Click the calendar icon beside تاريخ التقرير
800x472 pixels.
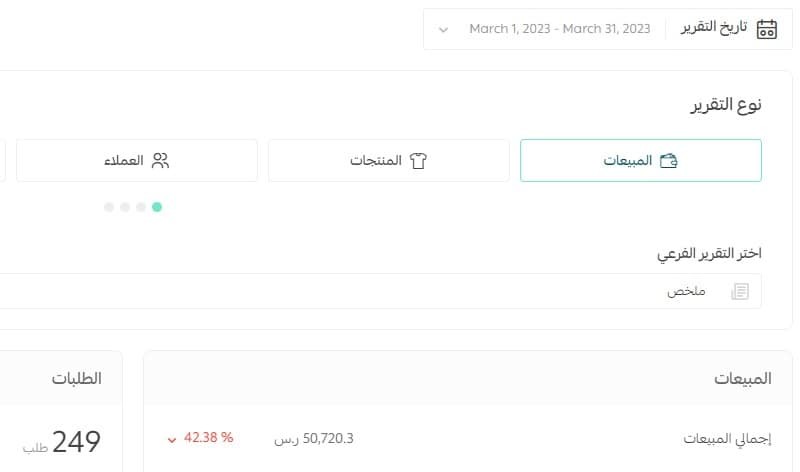(x=766, y=29)
